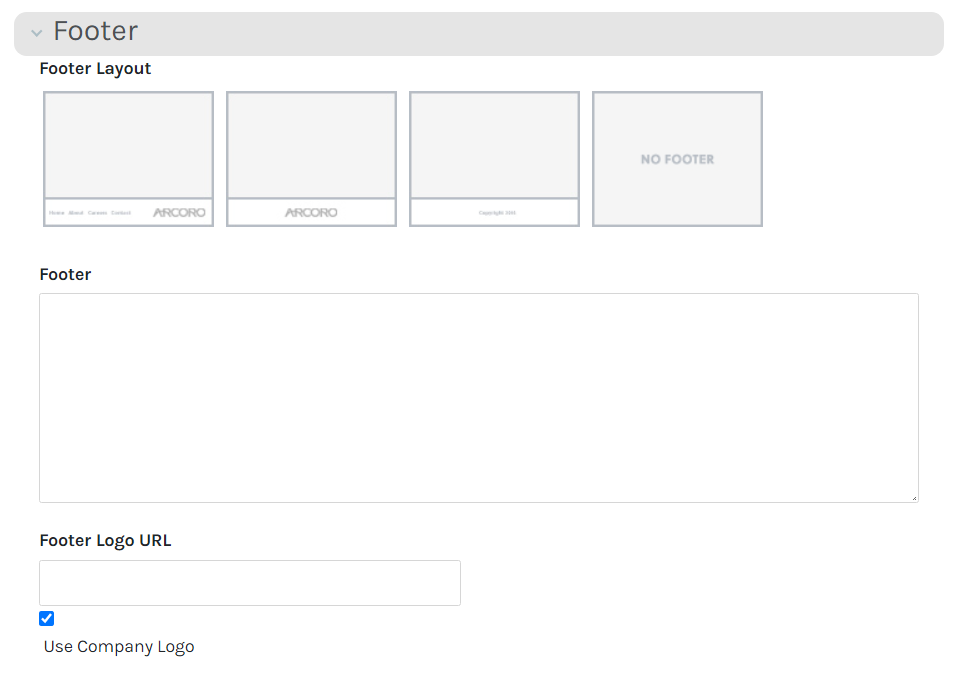Click inside the large Footer text area

click(478, 397)
